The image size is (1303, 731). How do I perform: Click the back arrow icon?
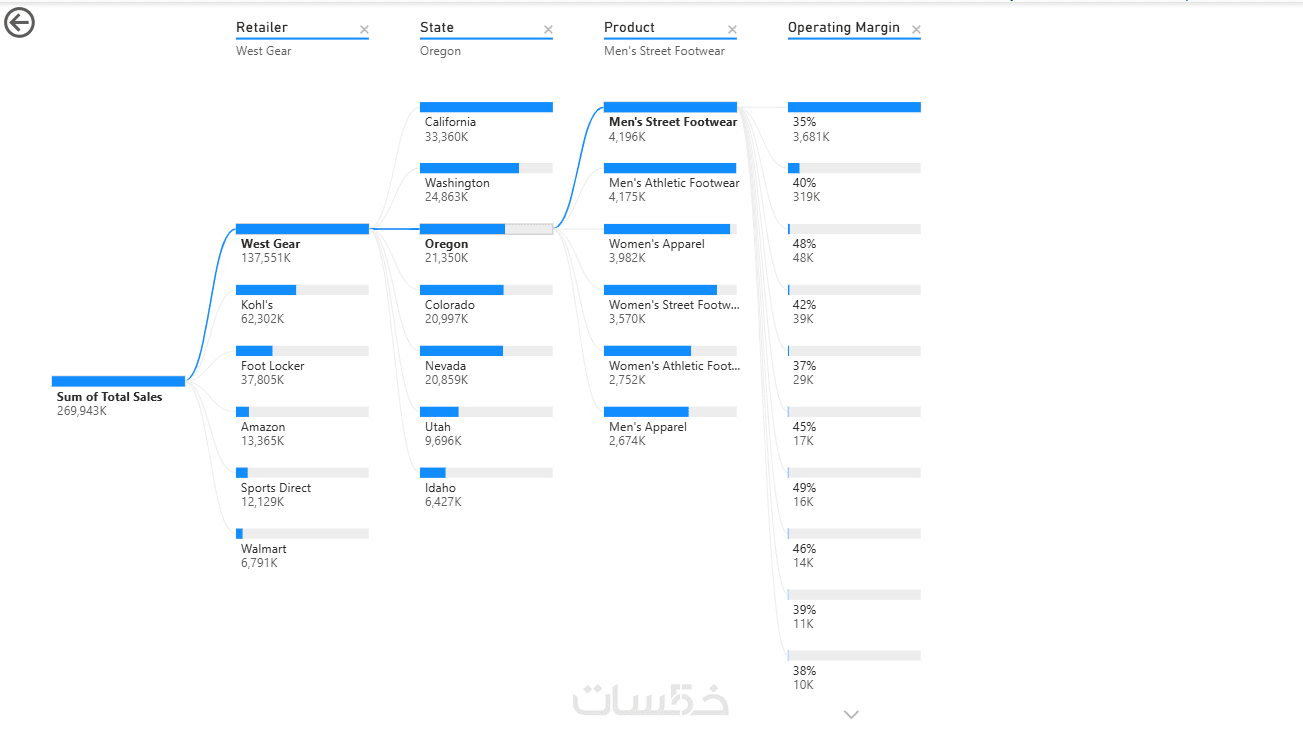[19, 22]
